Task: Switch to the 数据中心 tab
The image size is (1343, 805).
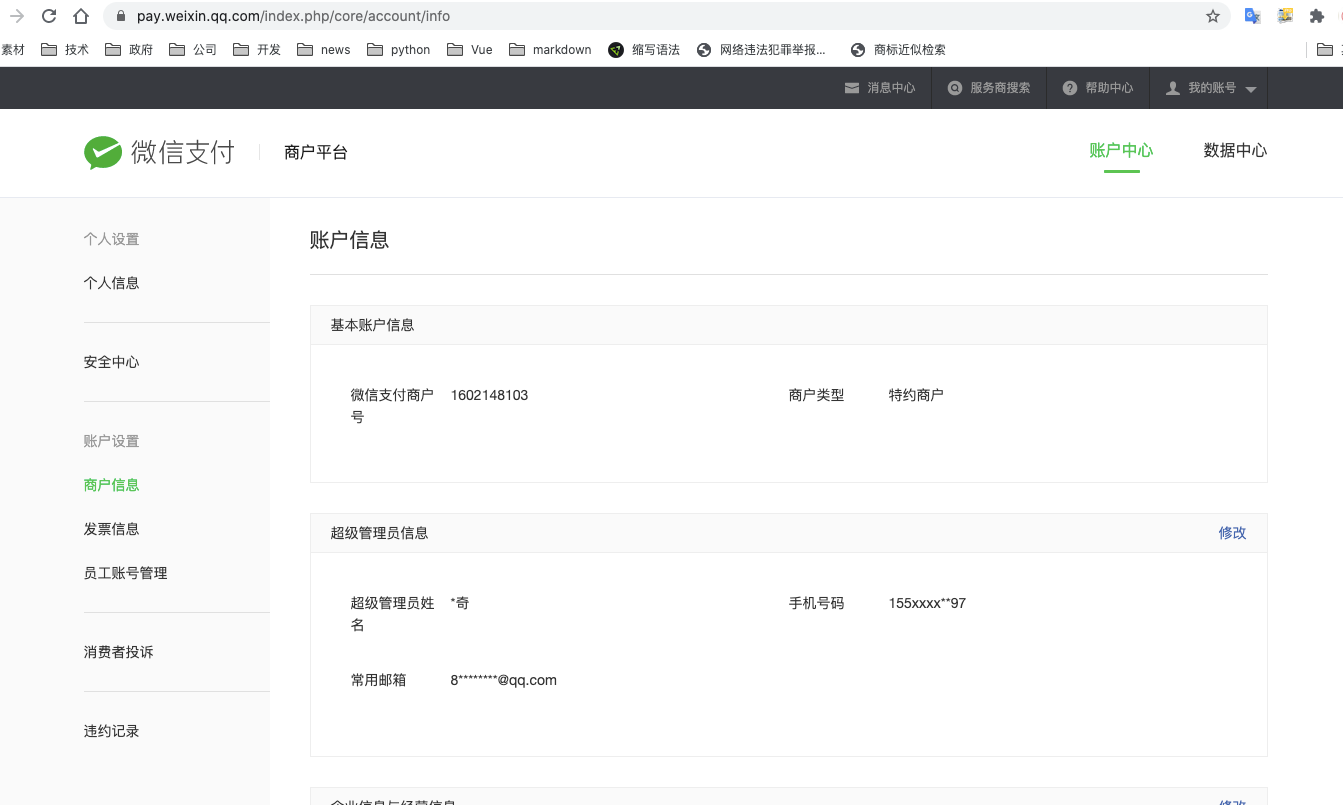Action: coord(1235,150)
